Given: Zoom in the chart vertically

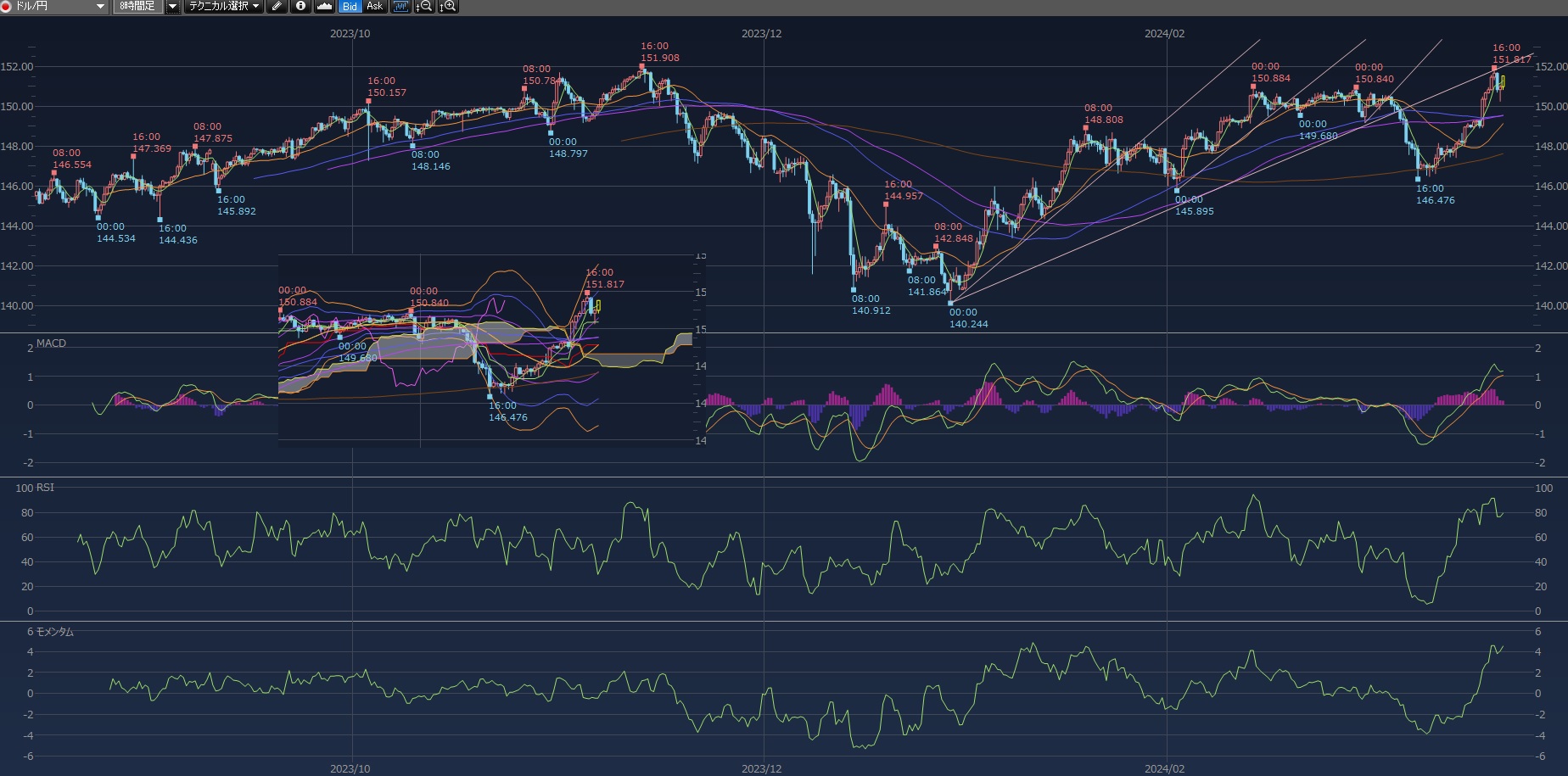Looking at the screenshot, I should point(448,7).
